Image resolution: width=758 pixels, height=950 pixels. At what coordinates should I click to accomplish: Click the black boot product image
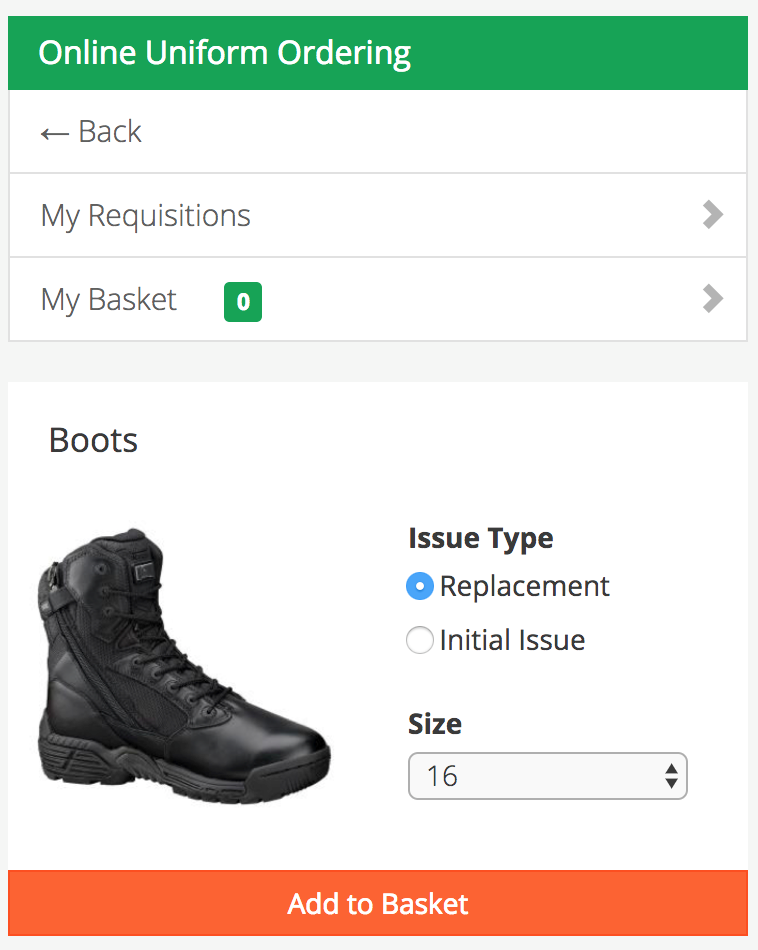pos(184,666)
